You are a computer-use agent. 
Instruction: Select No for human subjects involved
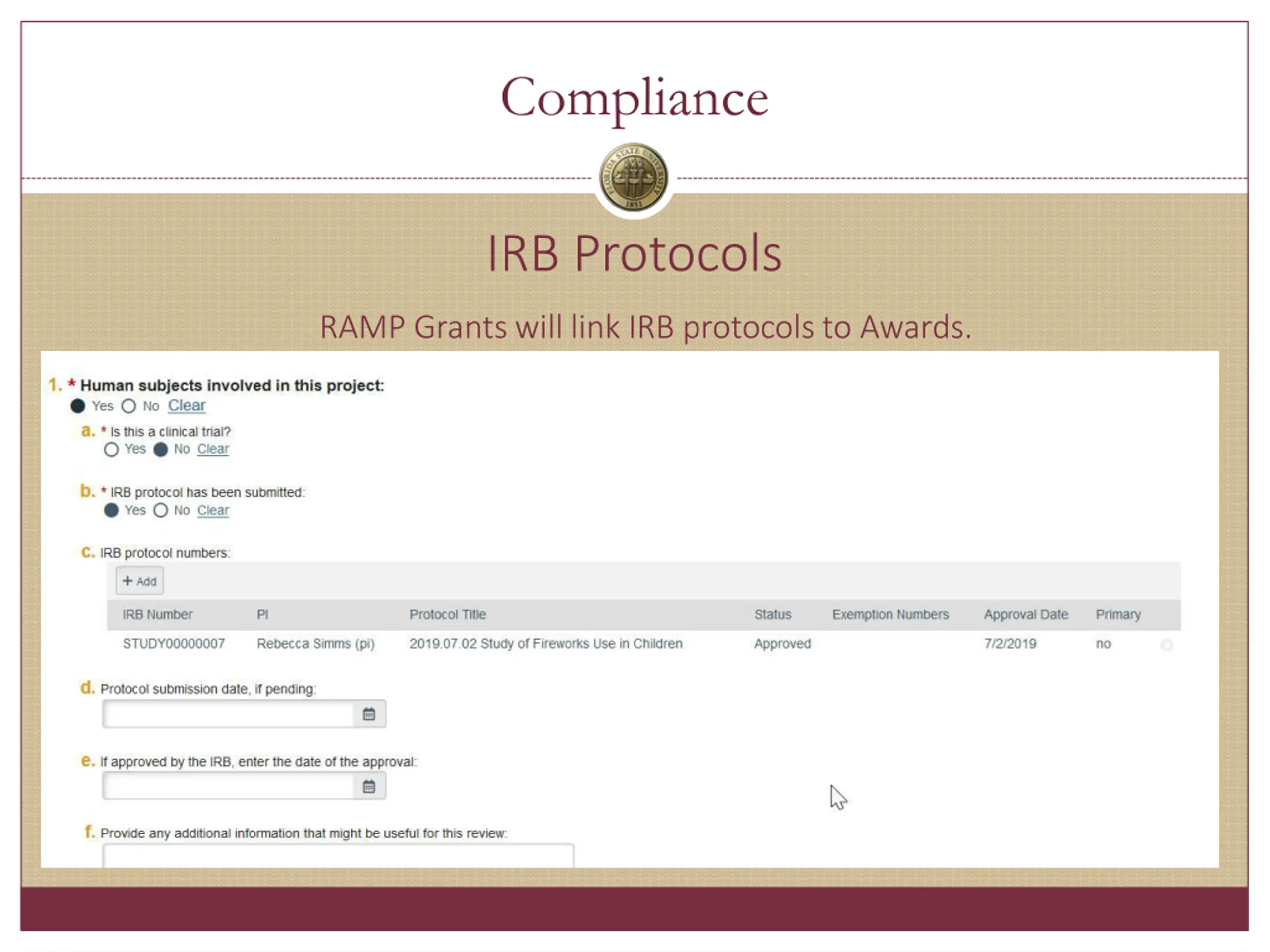point(128,406)
